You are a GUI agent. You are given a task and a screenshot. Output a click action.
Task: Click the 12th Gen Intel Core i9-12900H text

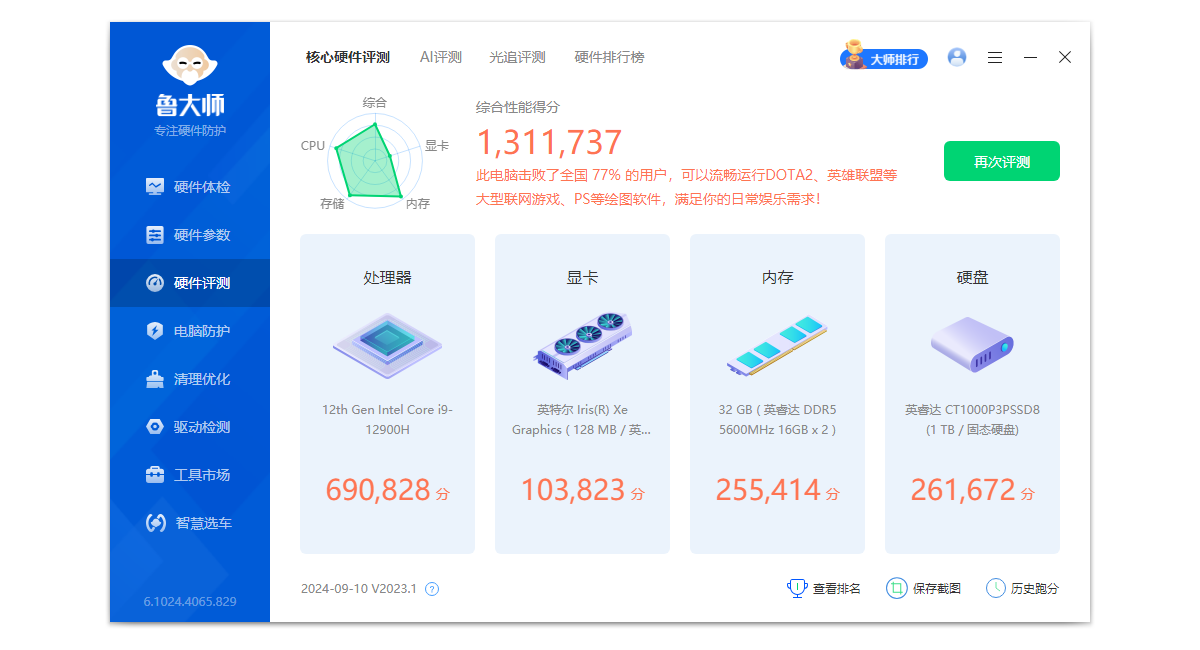coord(387,420)
